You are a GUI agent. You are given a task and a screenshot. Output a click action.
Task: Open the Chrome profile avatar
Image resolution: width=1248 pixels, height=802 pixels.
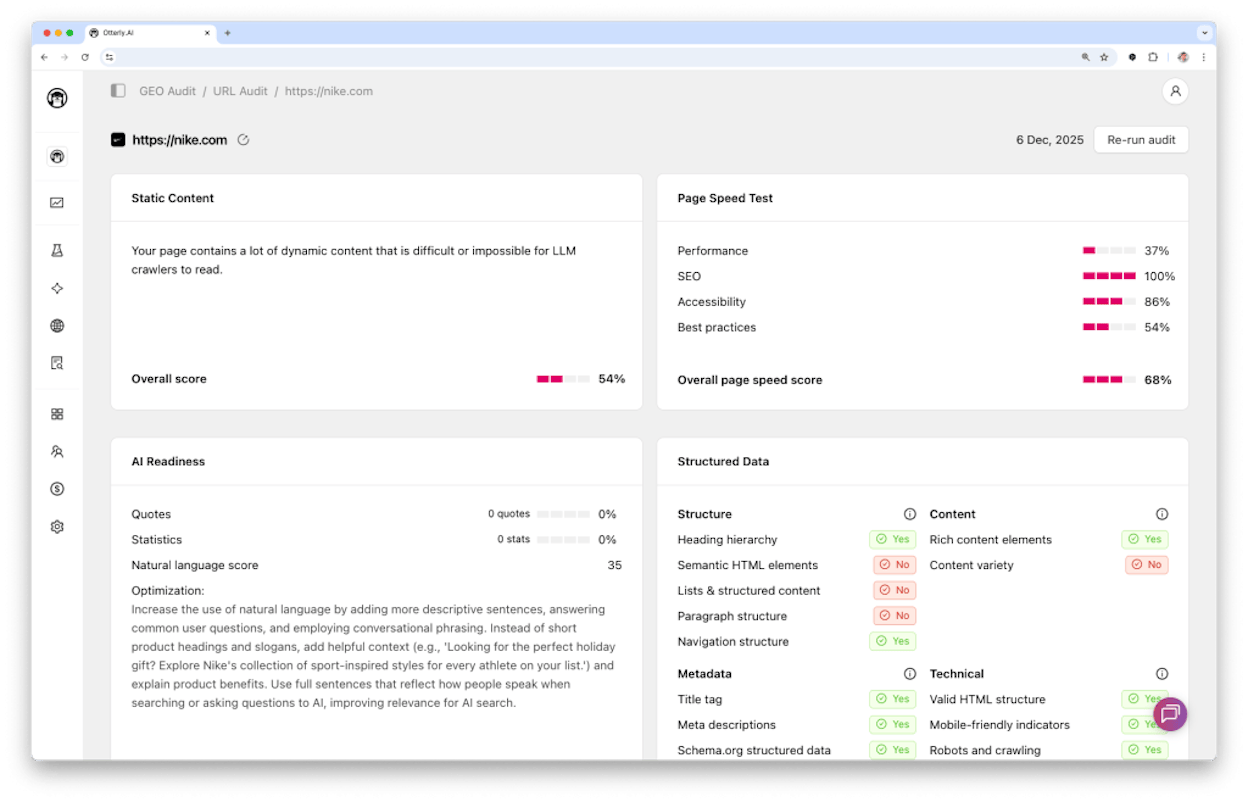(1183, 57)
